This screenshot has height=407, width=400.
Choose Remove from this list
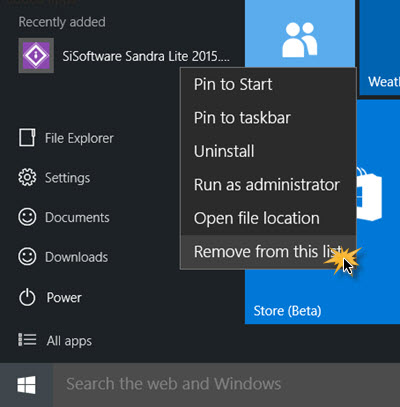point(268,252)
